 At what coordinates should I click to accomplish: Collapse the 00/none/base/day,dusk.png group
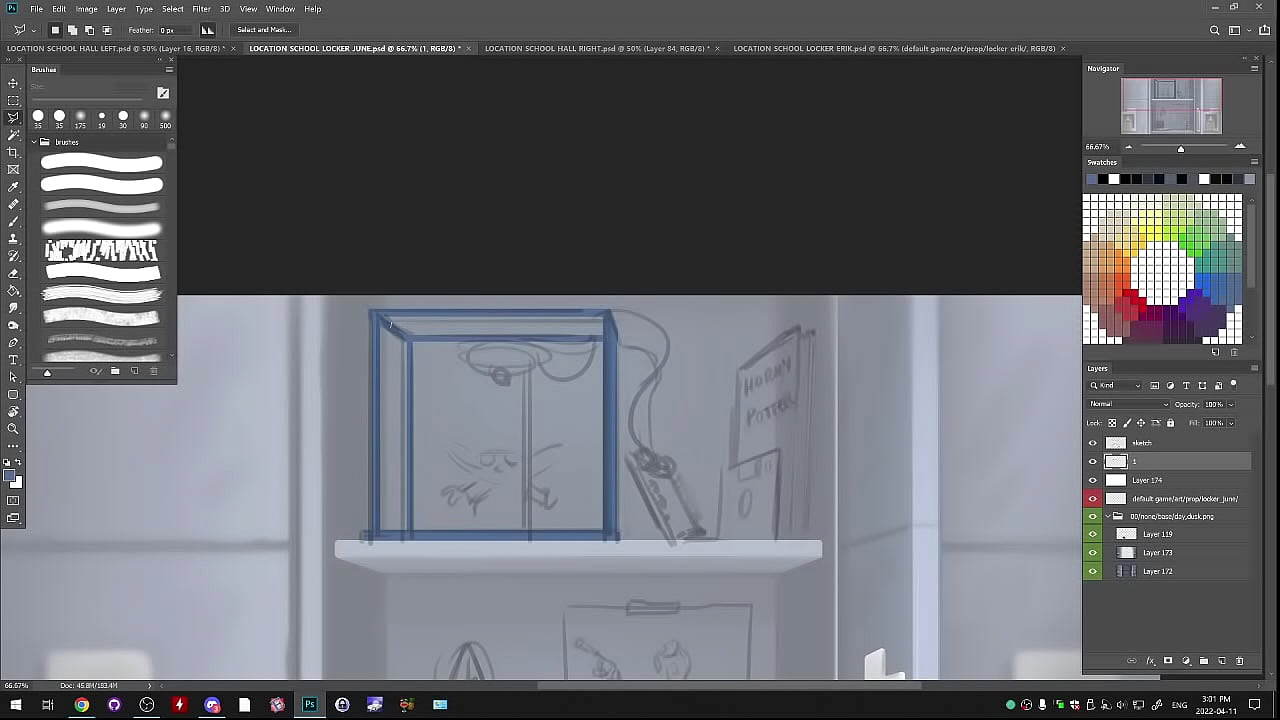coord(1107,516)
